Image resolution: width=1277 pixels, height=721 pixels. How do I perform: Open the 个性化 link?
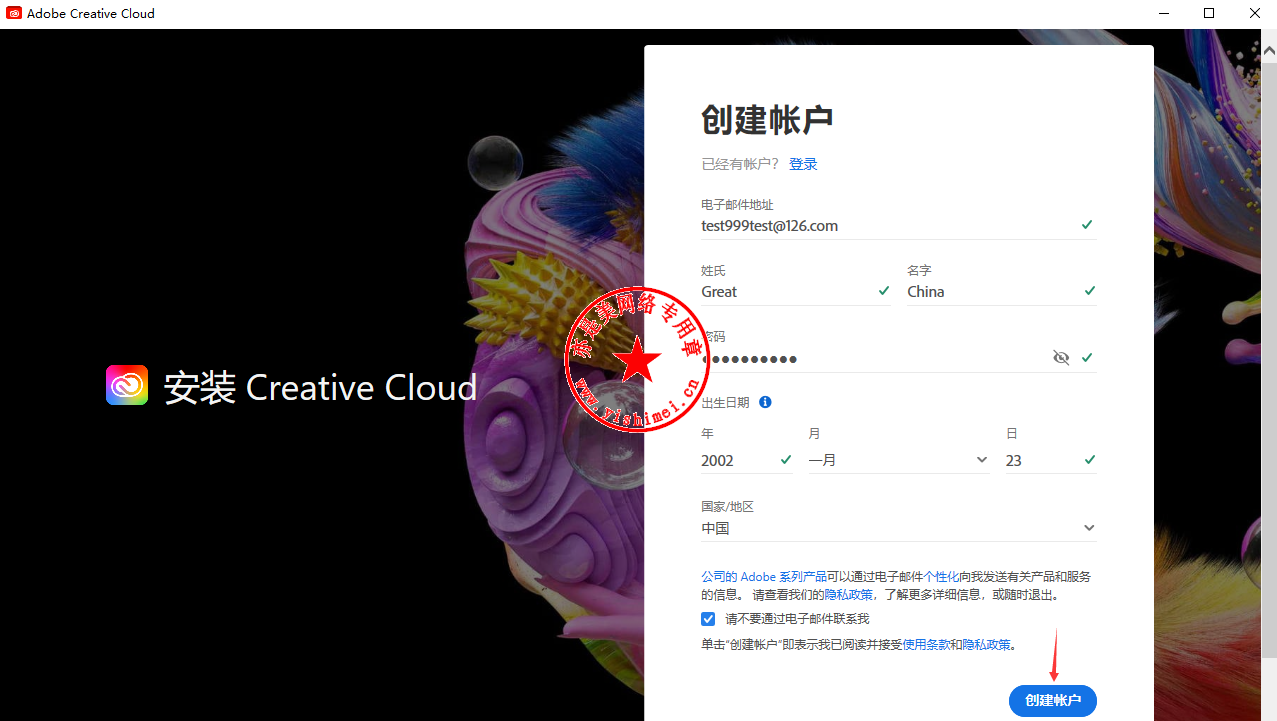[x=940, y=577]
